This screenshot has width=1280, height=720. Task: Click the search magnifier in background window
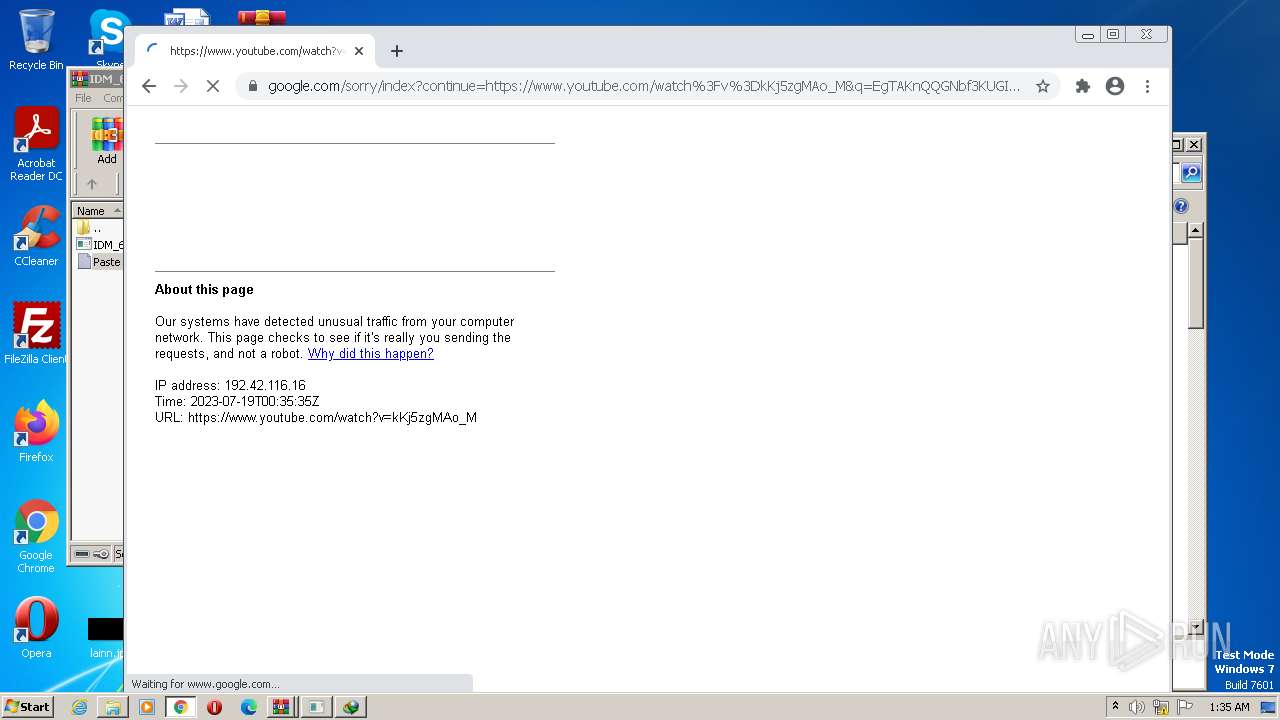(1190, 173)
